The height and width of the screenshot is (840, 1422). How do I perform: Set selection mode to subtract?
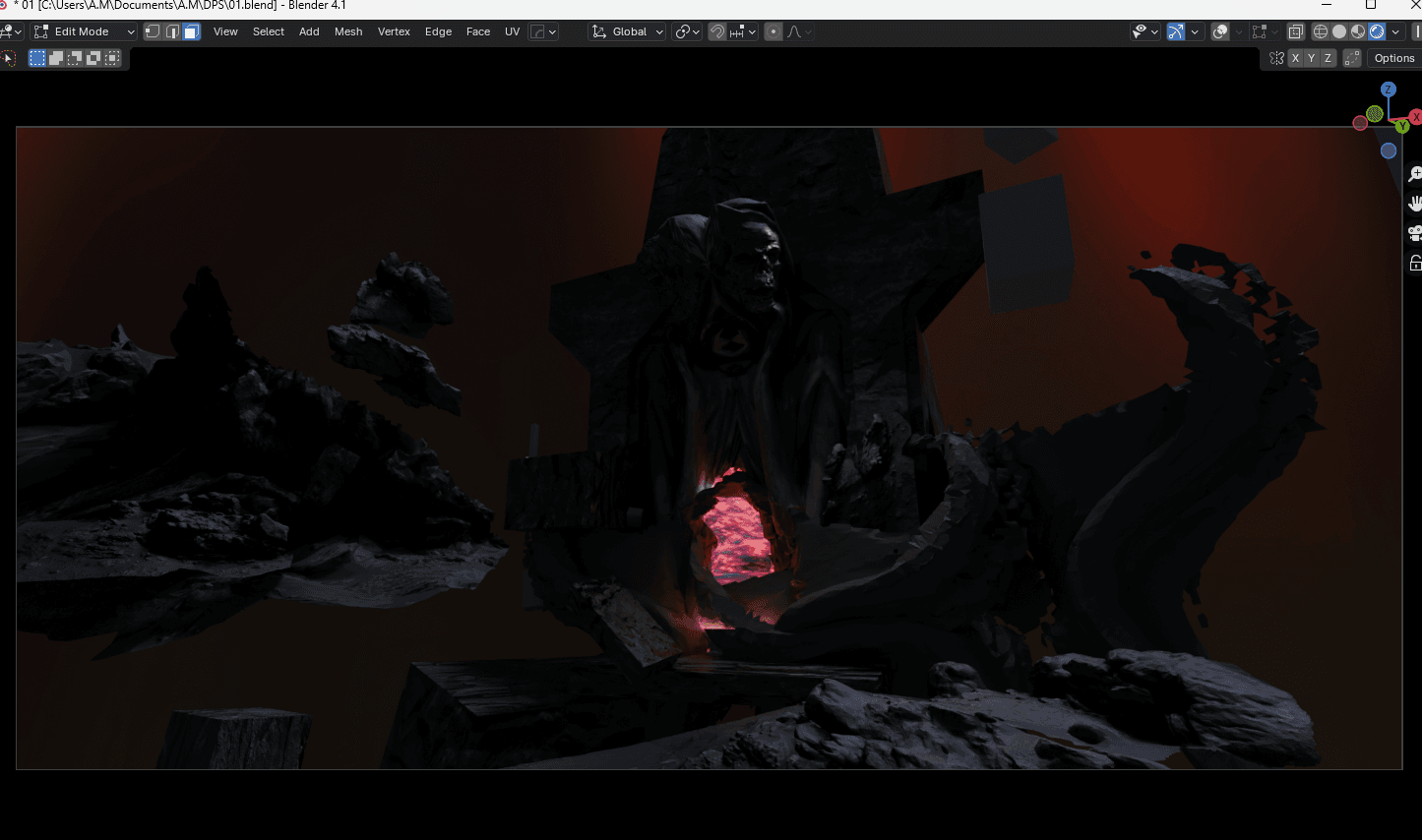pos(75,58)
